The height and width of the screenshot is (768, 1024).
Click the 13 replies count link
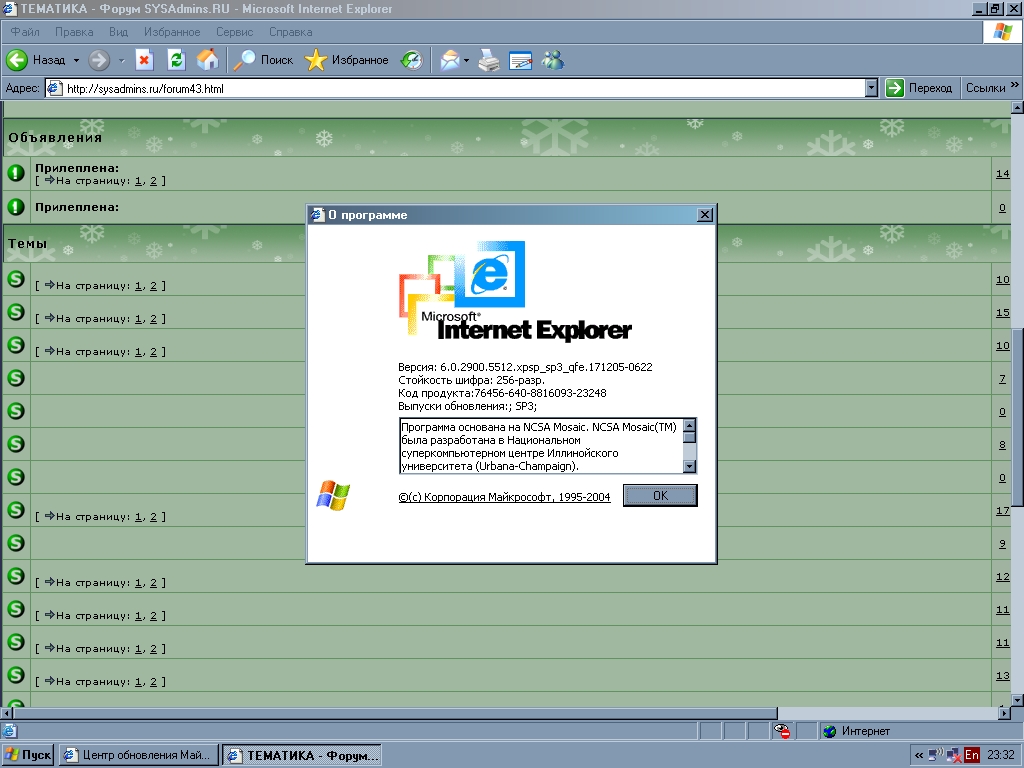[x=1002, y=676]
